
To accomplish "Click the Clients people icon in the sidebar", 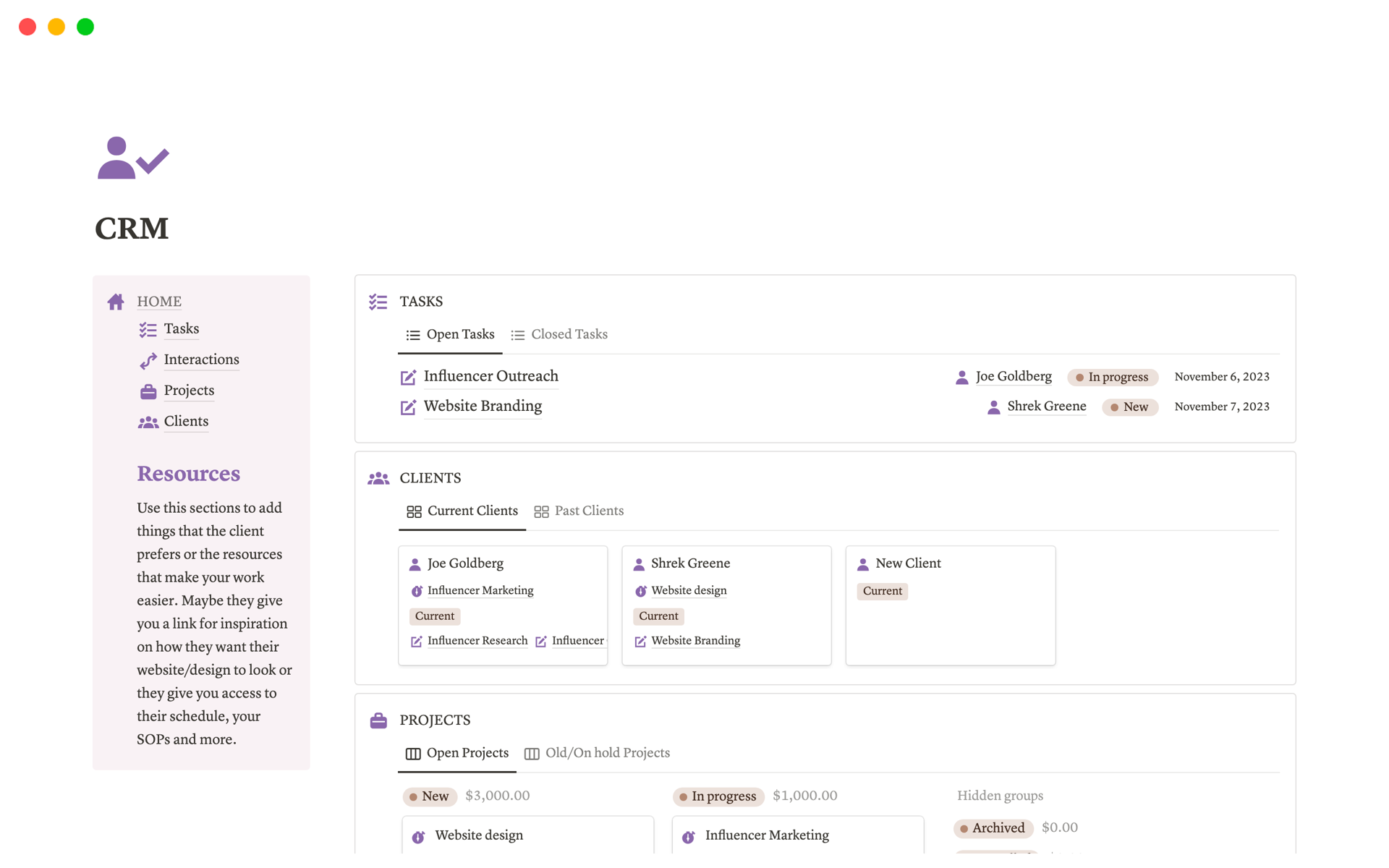I will pyautogui.click(x=148, y=422).
